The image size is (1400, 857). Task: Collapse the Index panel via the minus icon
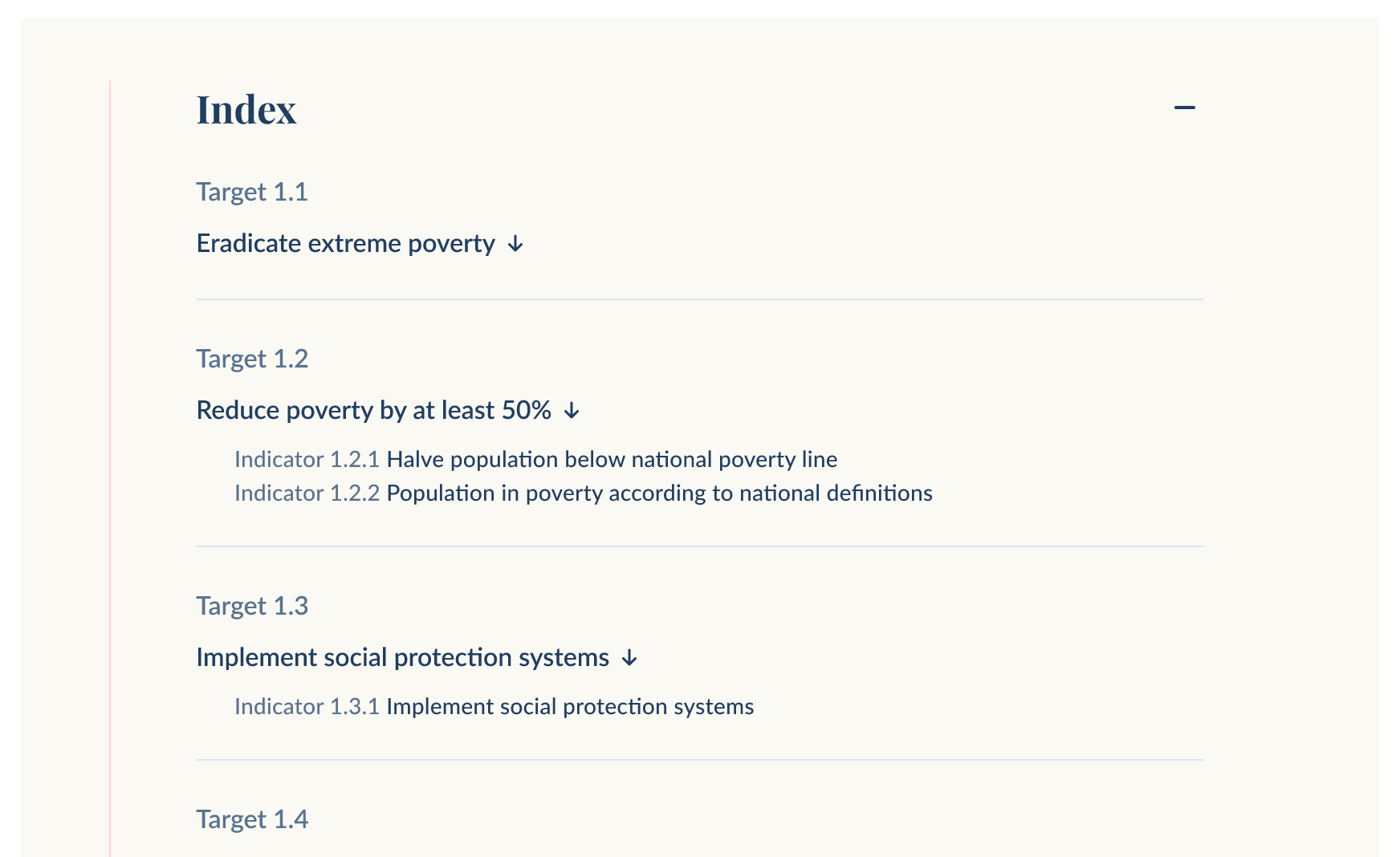(x=1186, y=107)
